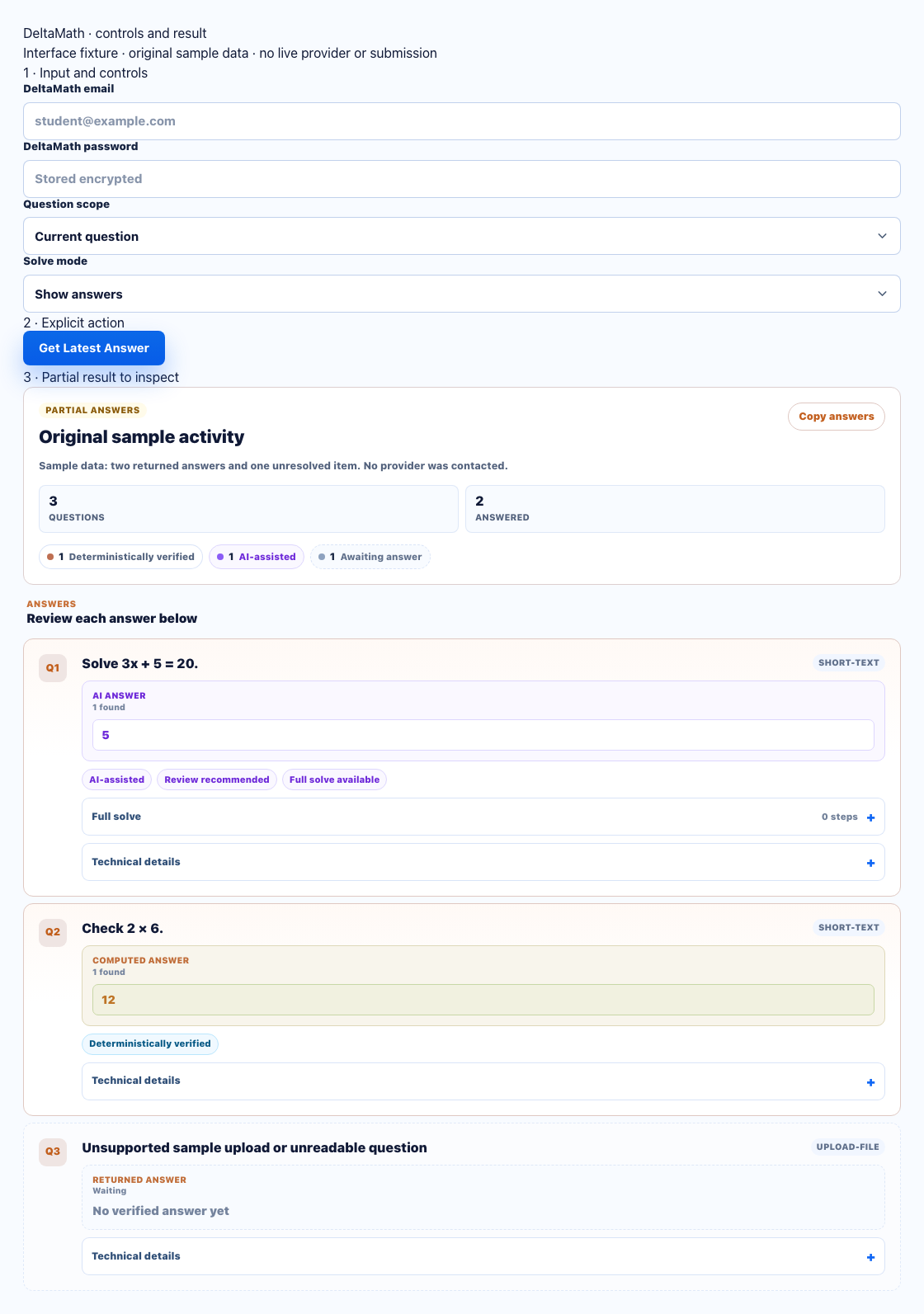Expand Full solve section in Q1

(483, 817)
